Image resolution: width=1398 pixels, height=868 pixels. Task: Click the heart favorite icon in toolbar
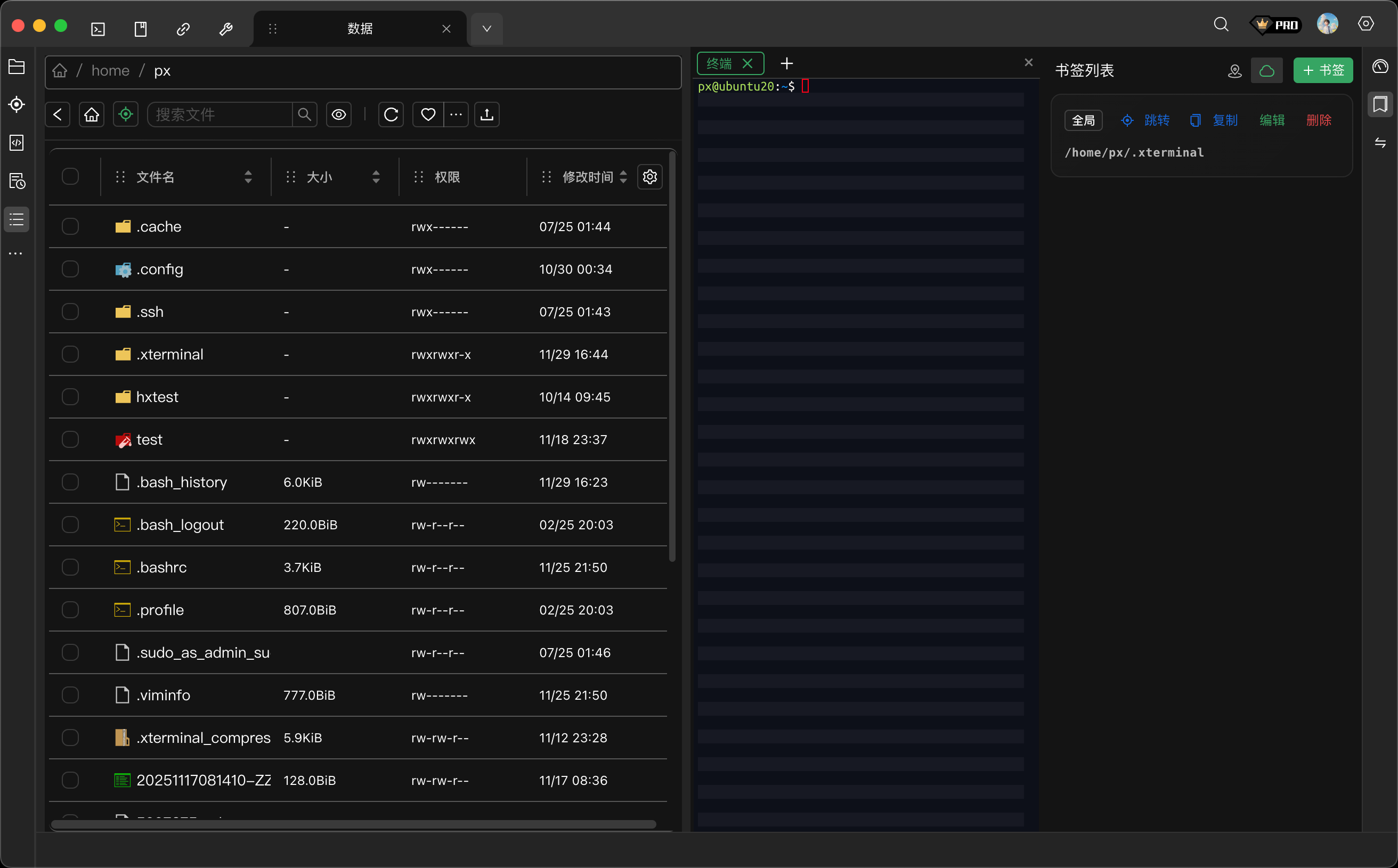tap(428, 115)
